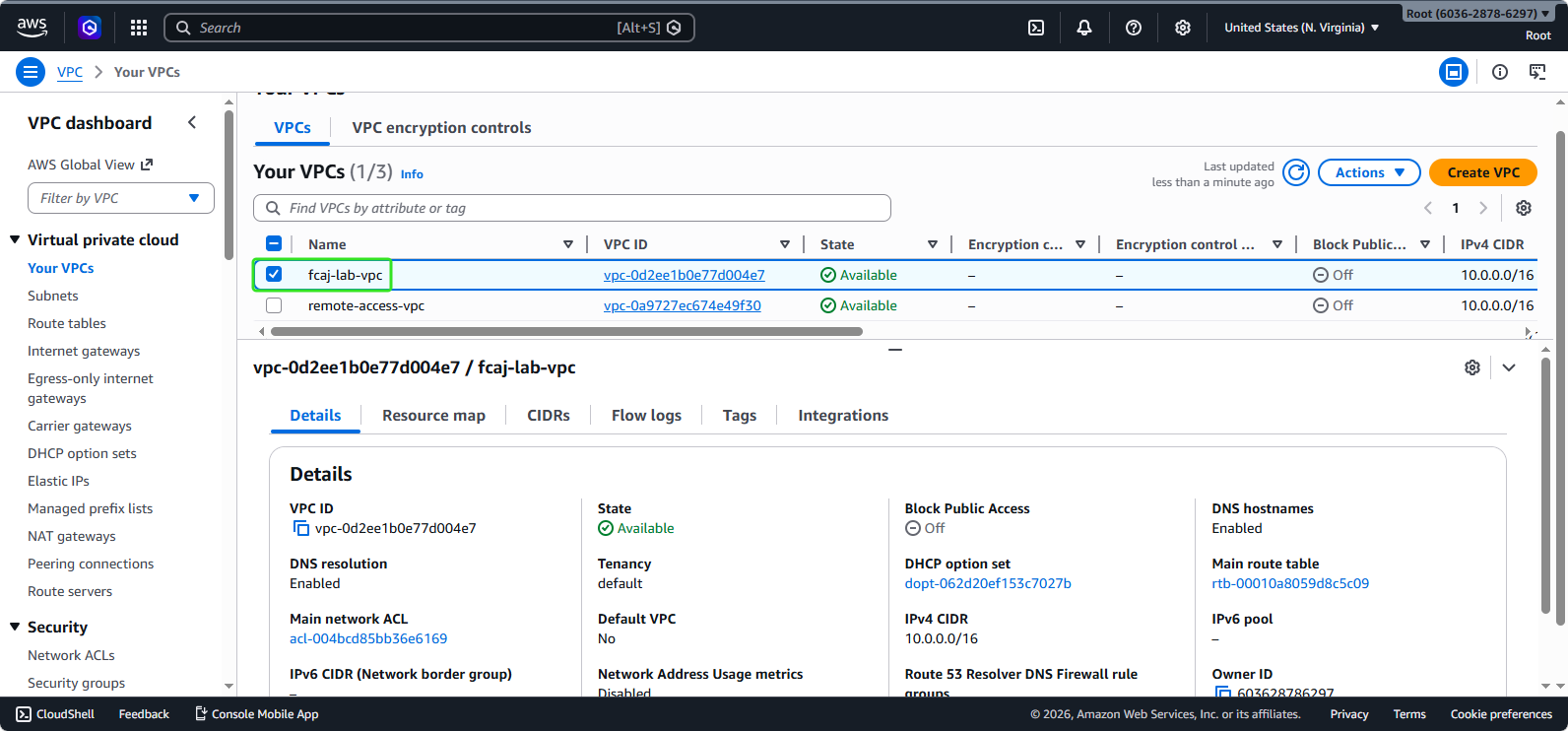1568x731 pixels.
Task: Open the Actions dropdown
Action: tap(1369, 172)
